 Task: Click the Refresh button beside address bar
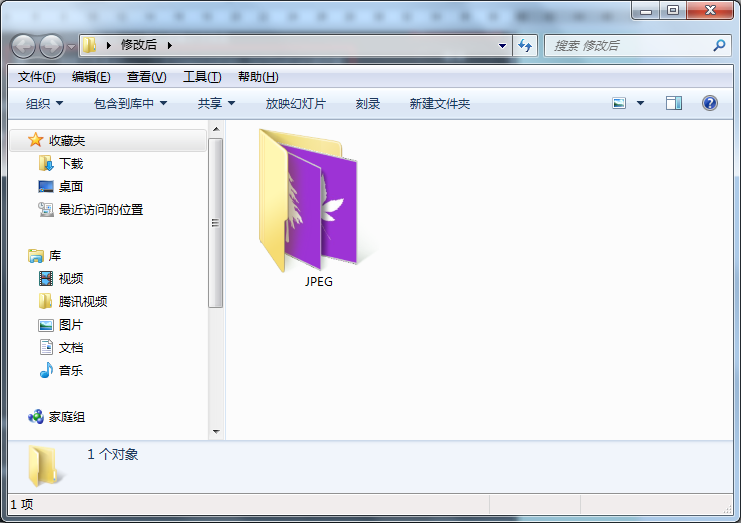tap(526, 45)
